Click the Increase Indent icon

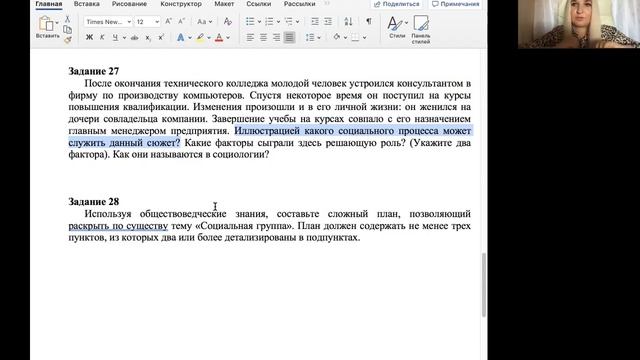tap(328, 21)
